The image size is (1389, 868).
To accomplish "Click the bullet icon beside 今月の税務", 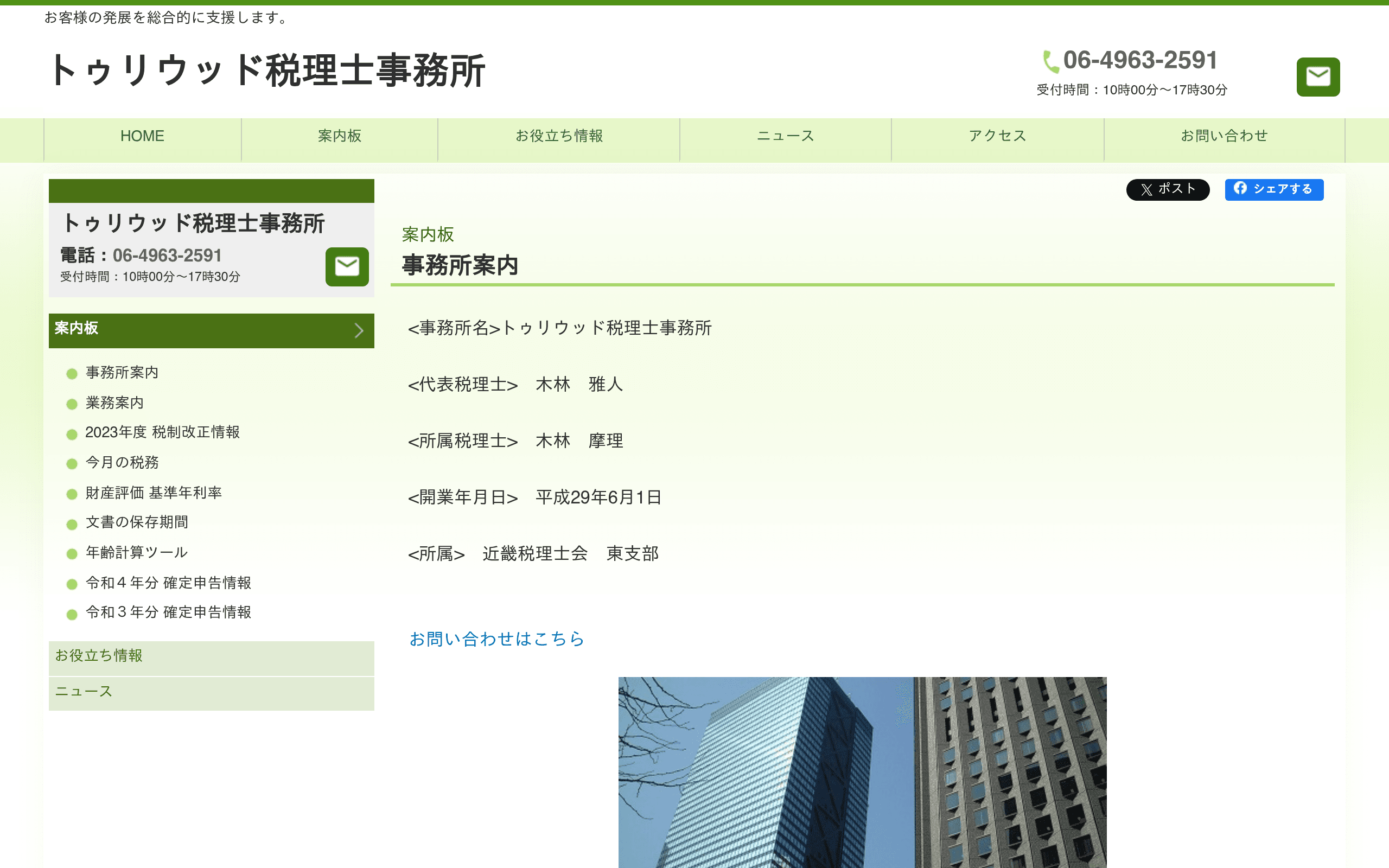I will 71,463.
